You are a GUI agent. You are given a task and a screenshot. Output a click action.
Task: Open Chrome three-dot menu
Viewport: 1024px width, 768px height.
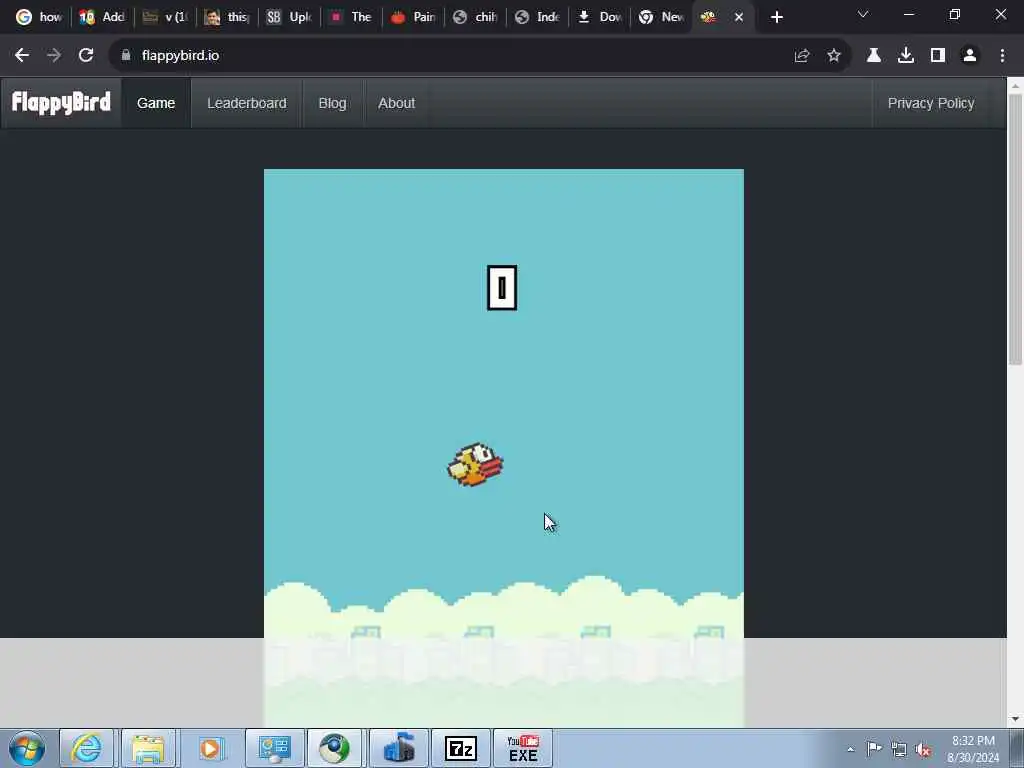click(x=1002, y=56)
